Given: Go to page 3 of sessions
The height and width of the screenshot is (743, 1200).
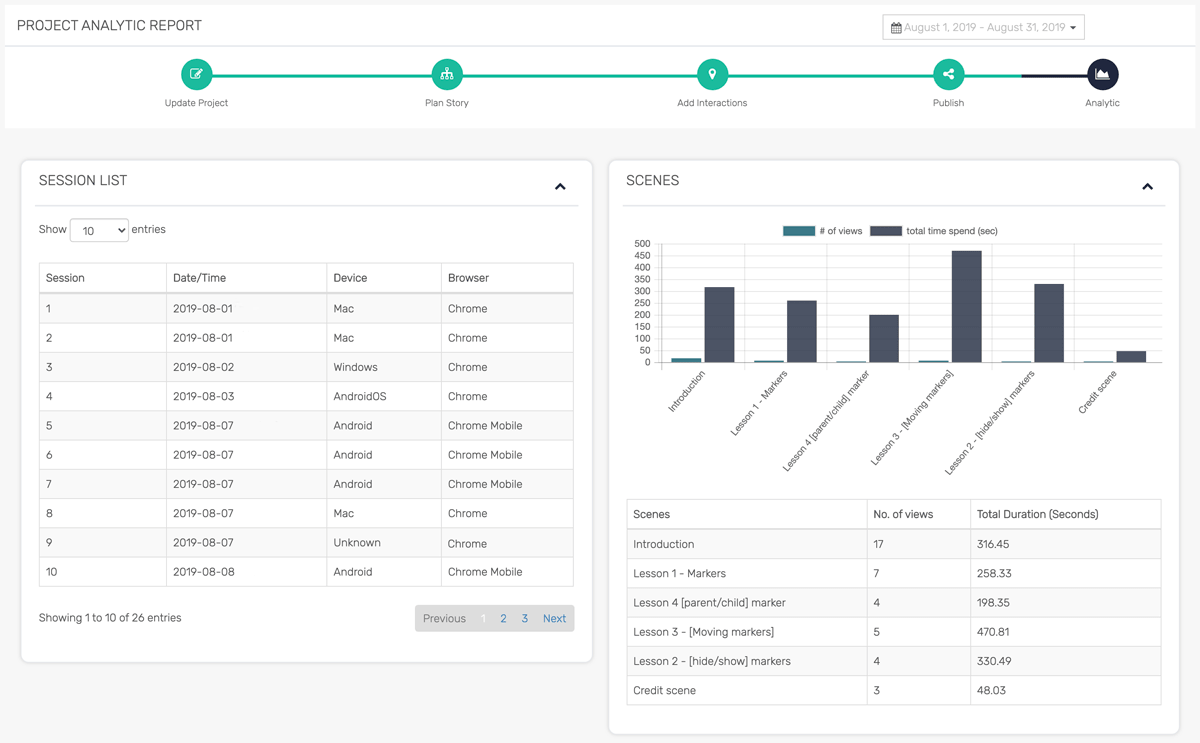Looking at the screenshot, I should 524,619.
